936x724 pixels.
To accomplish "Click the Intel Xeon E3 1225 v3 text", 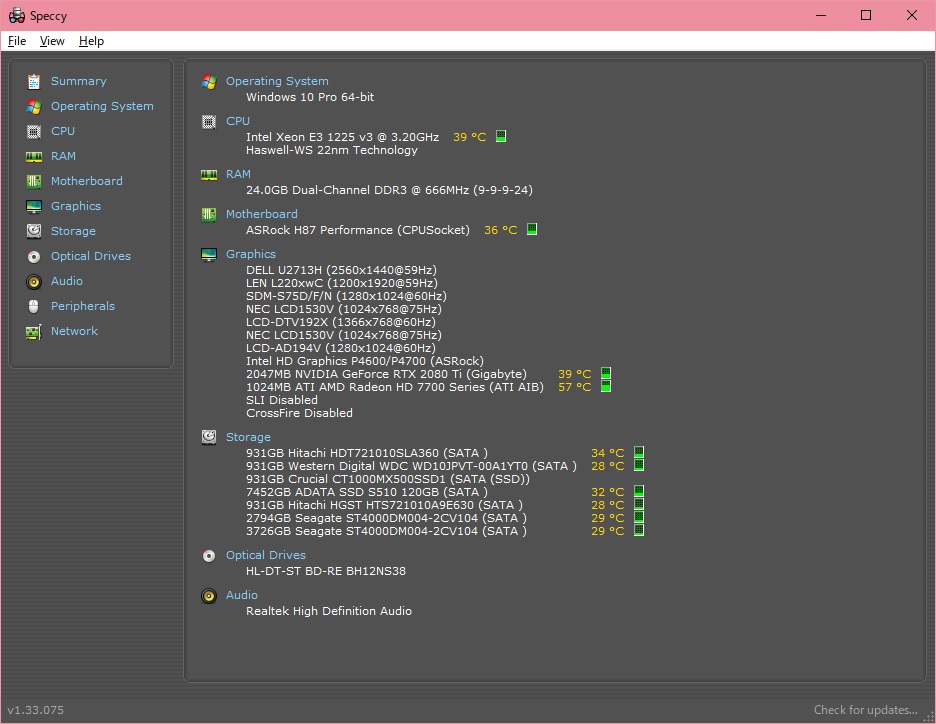I will point(342,137).
